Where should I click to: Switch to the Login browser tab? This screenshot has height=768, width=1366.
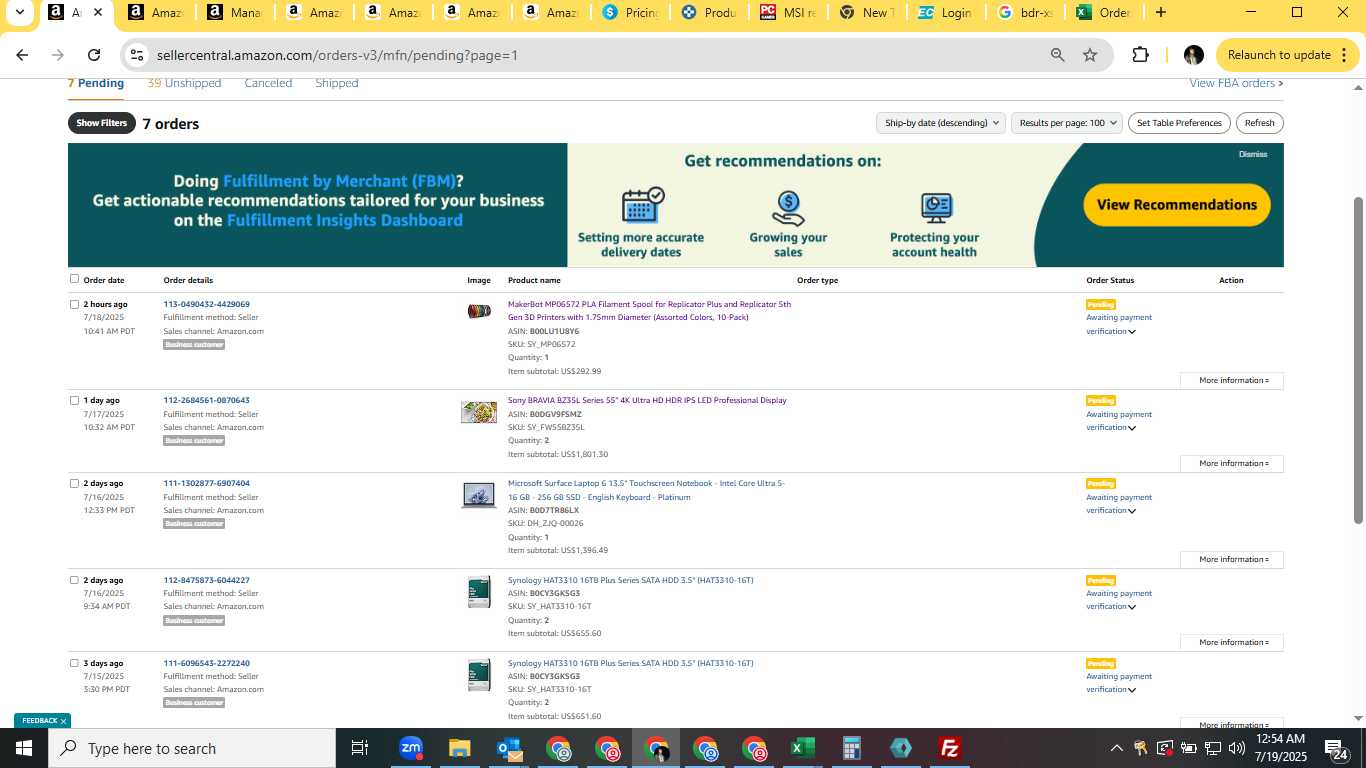947,13
